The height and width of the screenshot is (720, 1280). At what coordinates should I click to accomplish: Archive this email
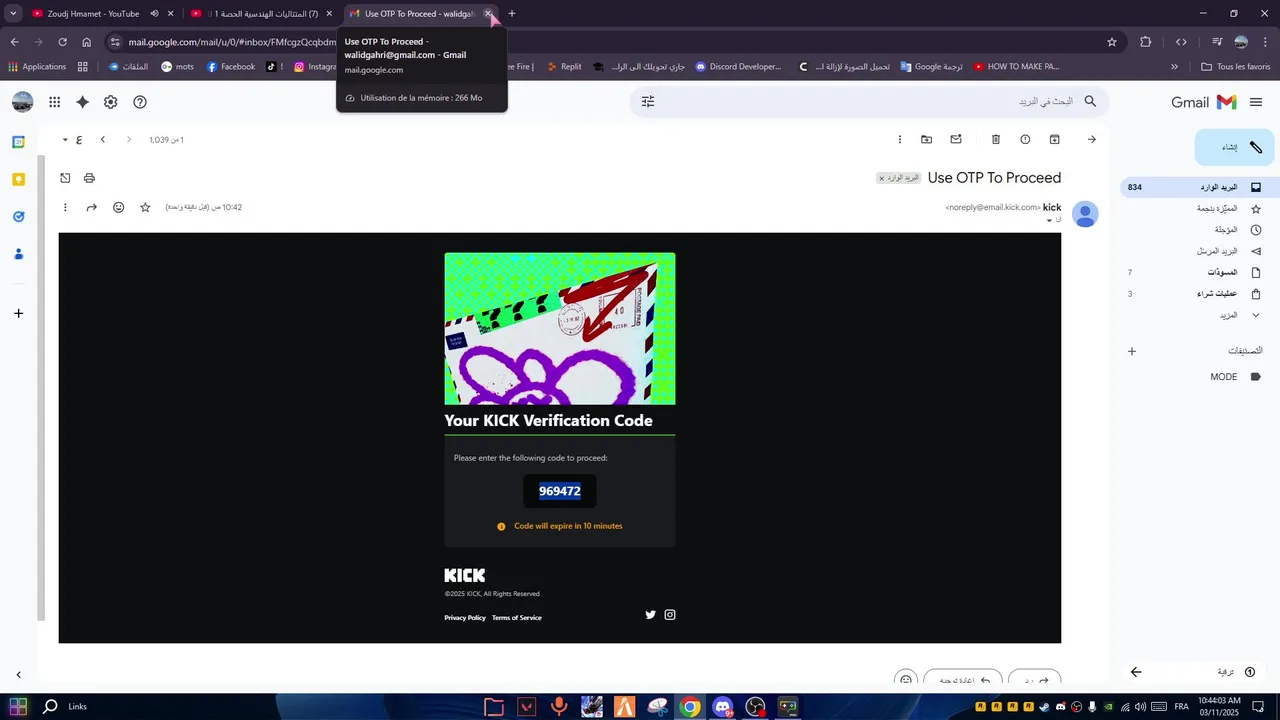(1054, 139)
